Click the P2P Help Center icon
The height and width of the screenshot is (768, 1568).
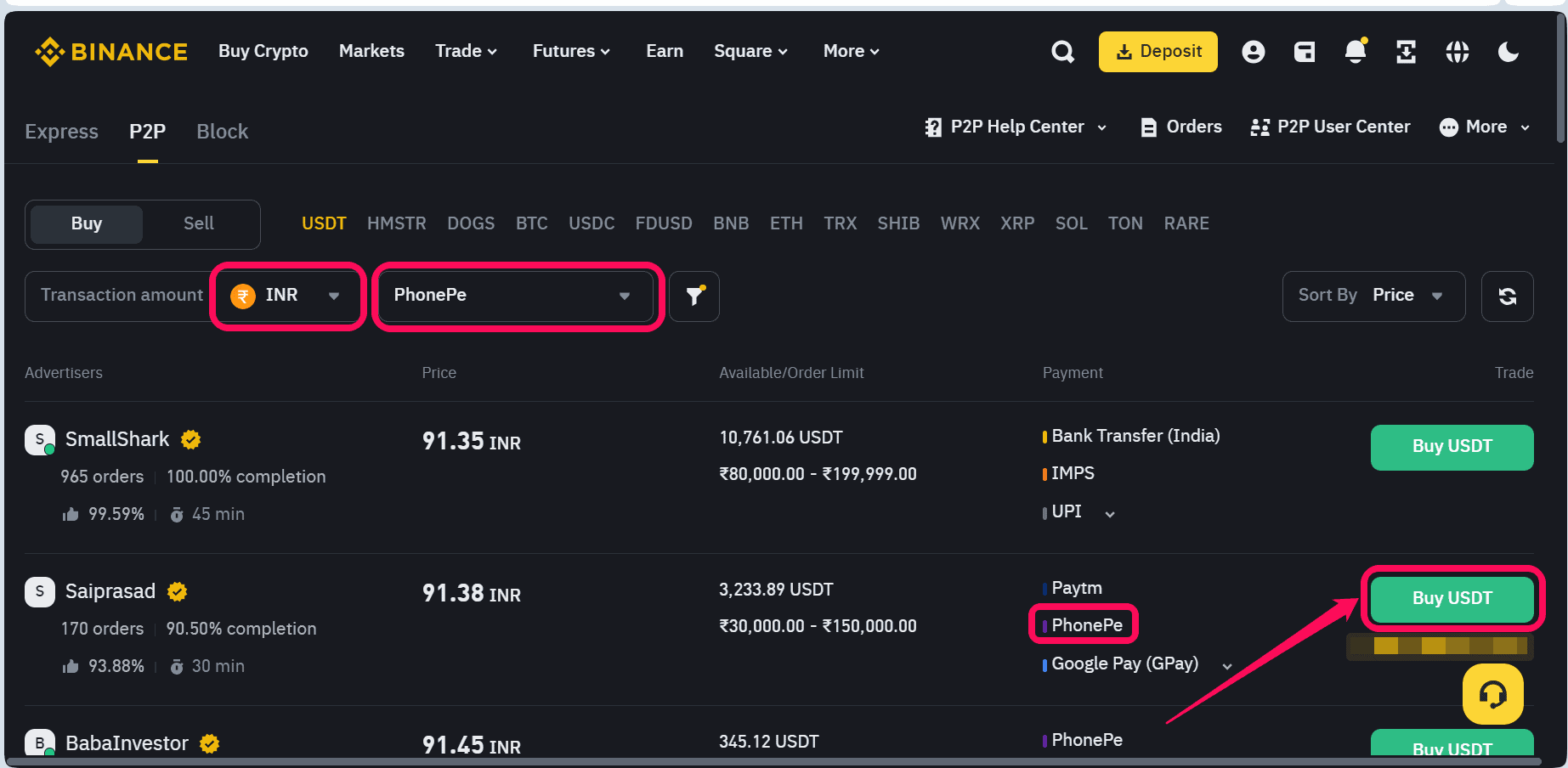click(933, 127)
